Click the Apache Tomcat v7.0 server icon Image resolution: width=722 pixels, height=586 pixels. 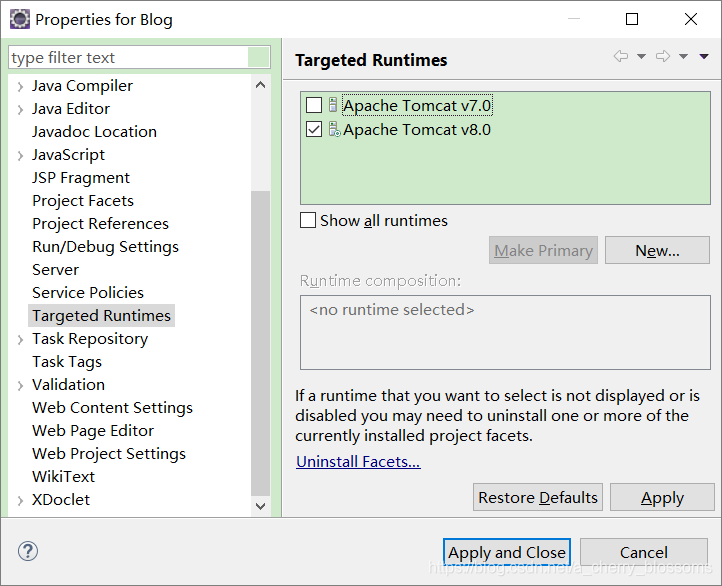pyautogui.click(x=333, y=105)
